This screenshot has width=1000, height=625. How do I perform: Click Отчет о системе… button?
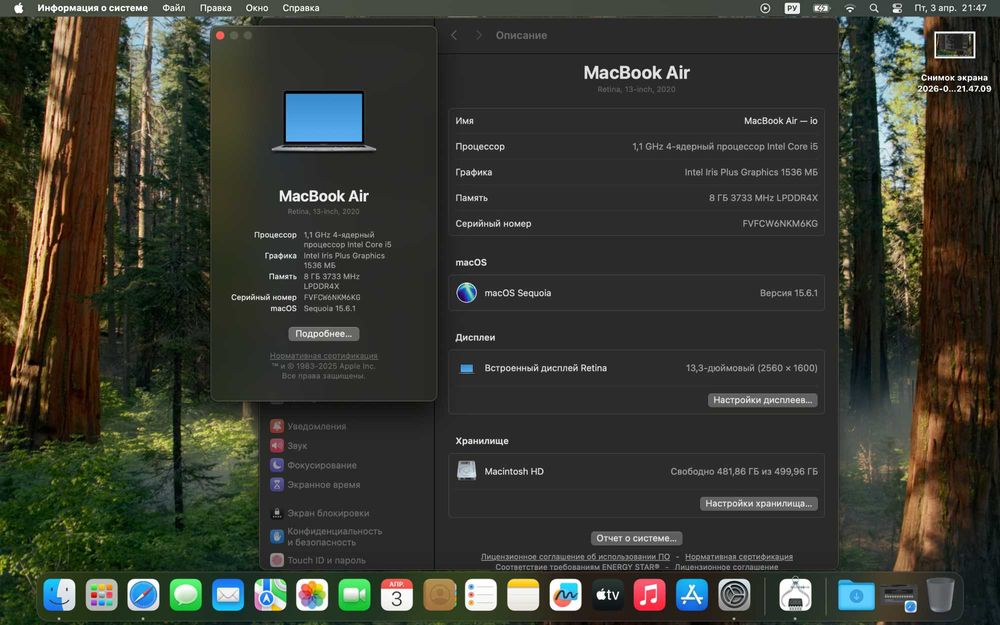pos(636,538)
